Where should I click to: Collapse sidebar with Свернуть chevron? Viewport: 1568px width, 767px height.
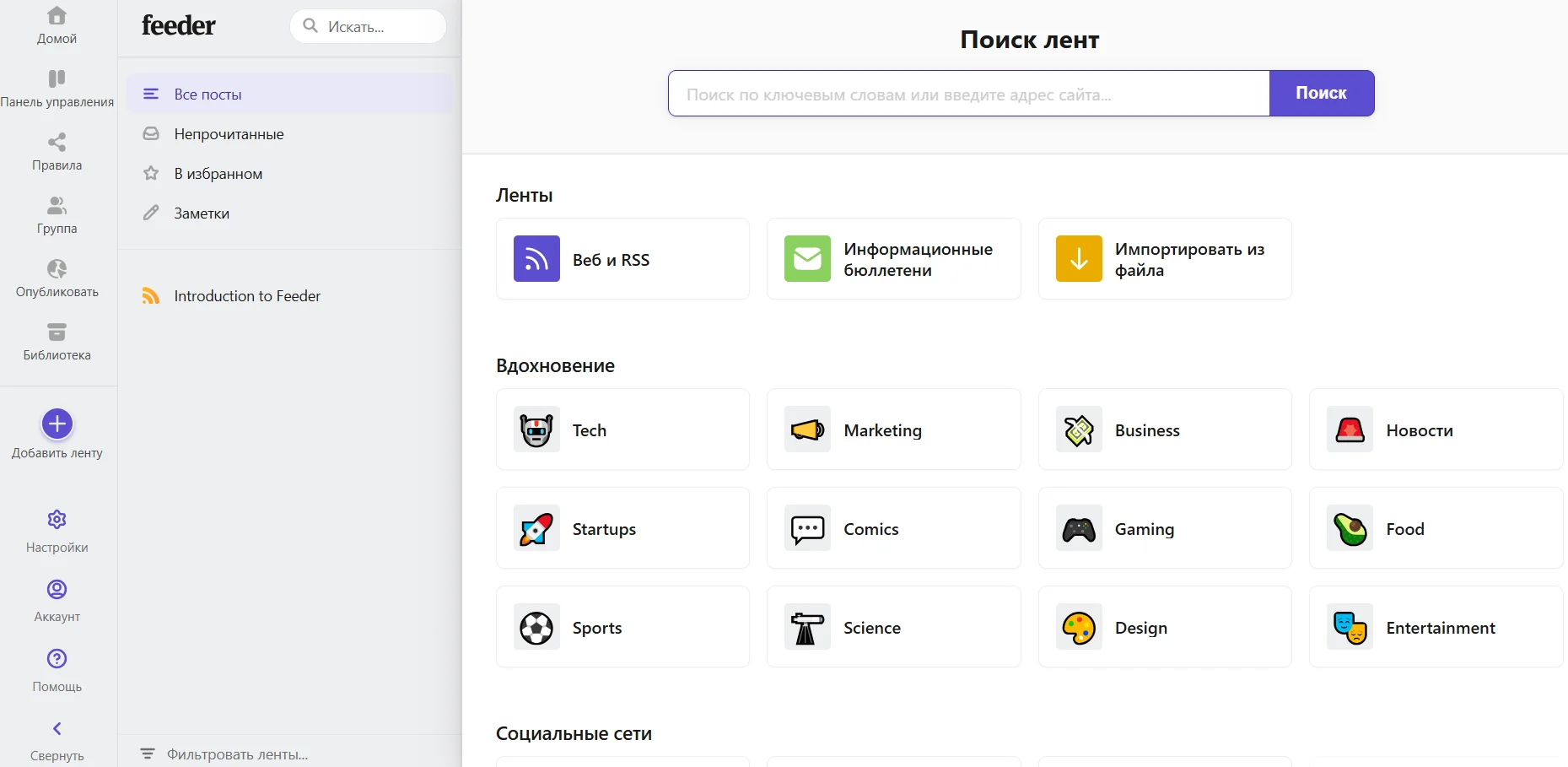[x=57, y=728]
